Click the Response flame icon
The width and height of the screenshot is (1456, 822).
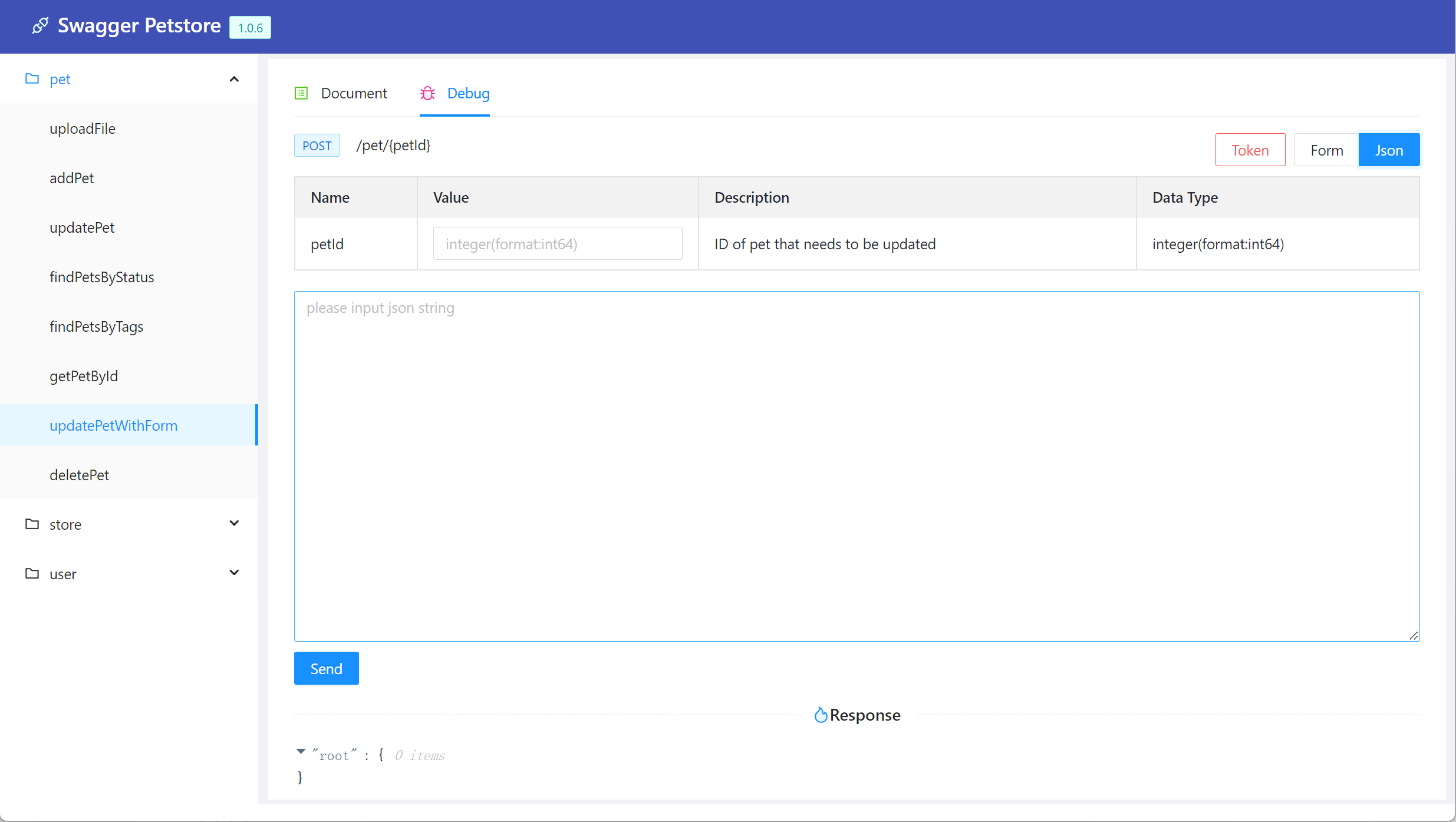coord(820,715)
